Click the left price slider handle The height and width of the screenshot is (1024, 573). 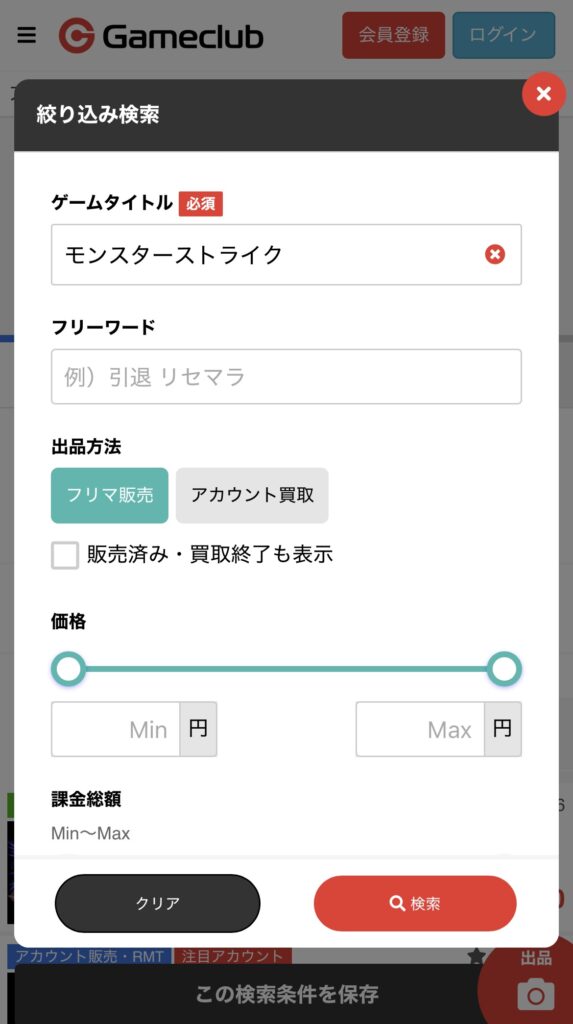tap(69, 669)
